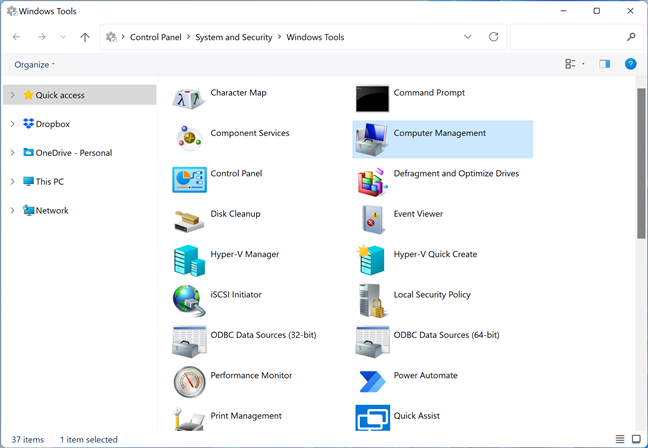Click the This PC monitor icon
This screenshot has width=648, height=448.
29,181
